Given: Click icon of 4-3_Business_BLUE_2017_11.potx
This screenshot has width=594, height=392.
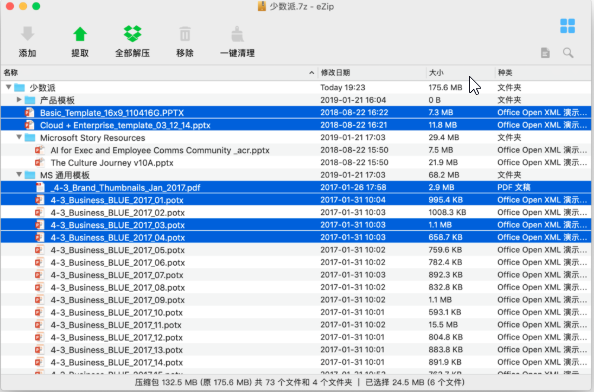Looking at the screenshot, I should pos(40,325).
